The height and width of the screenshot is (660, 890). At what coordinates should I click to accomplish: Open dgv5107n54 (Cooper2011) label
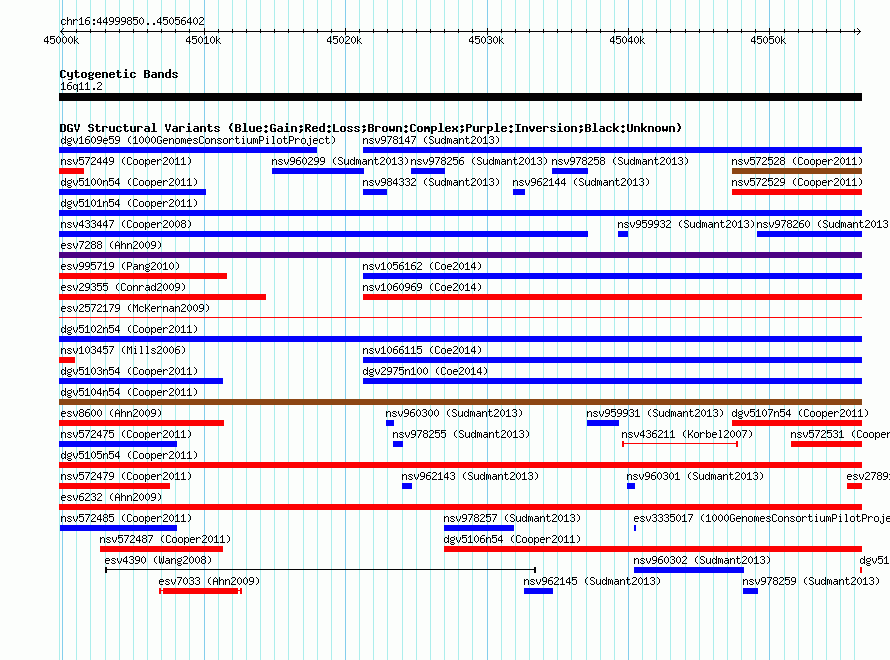(800, 413)
